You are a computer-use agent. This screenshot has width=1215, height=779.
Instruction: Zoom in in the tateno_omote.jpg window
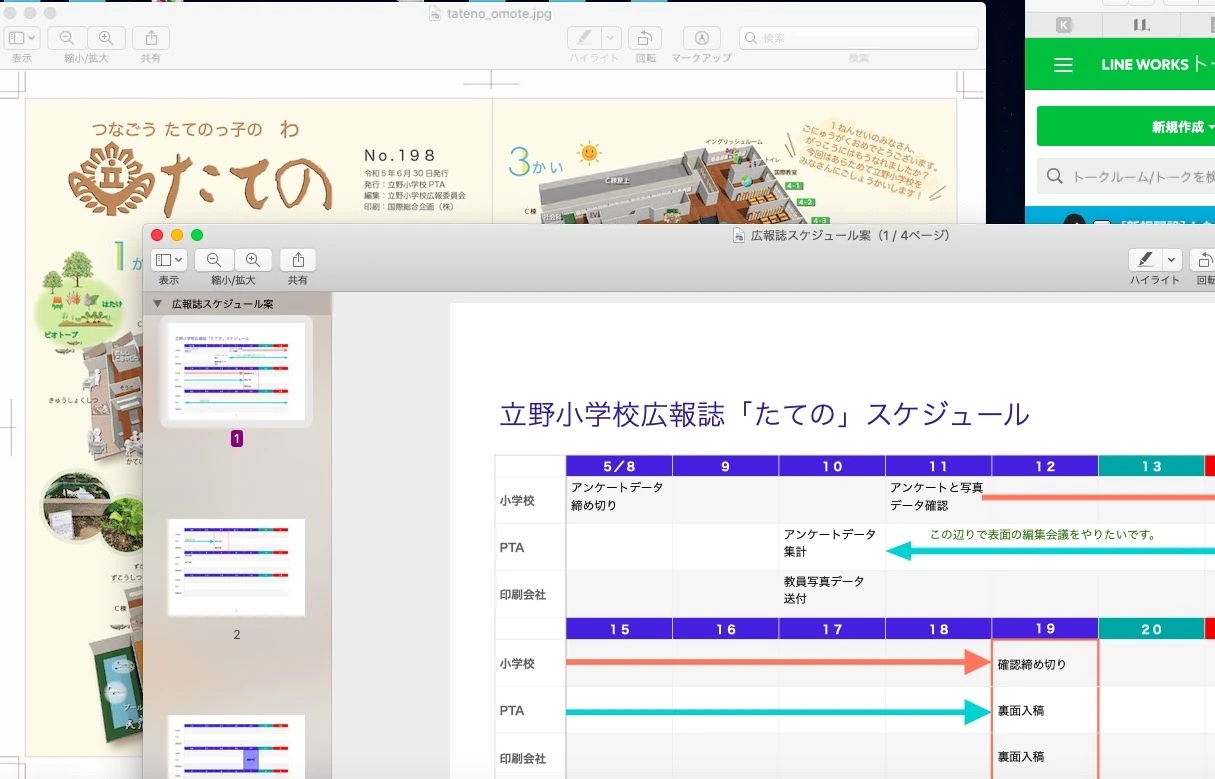click(106, 38)
